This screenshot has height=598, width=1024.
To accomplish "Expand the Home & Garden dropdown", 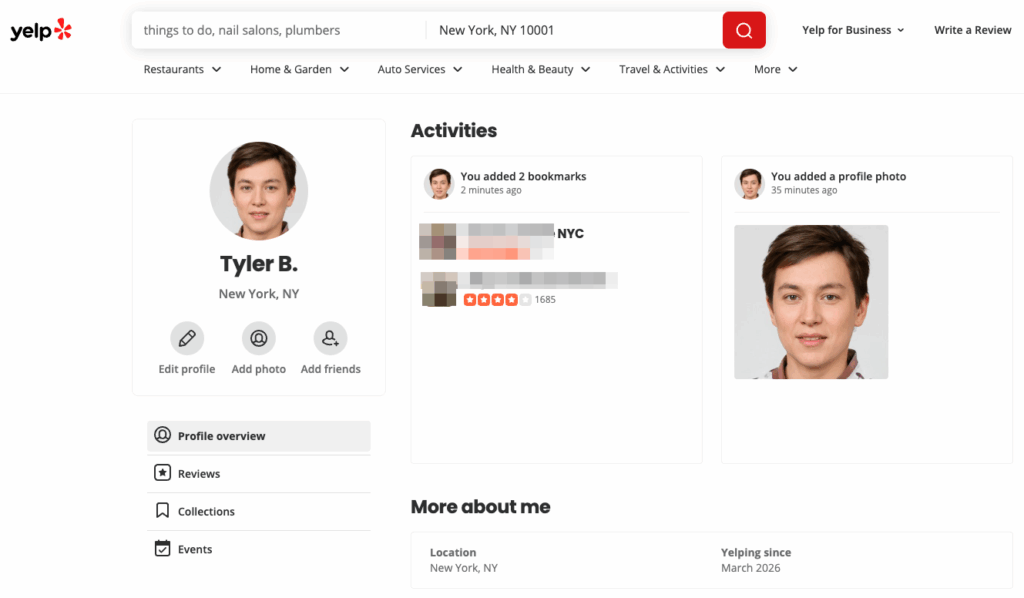I will (299, 70).
